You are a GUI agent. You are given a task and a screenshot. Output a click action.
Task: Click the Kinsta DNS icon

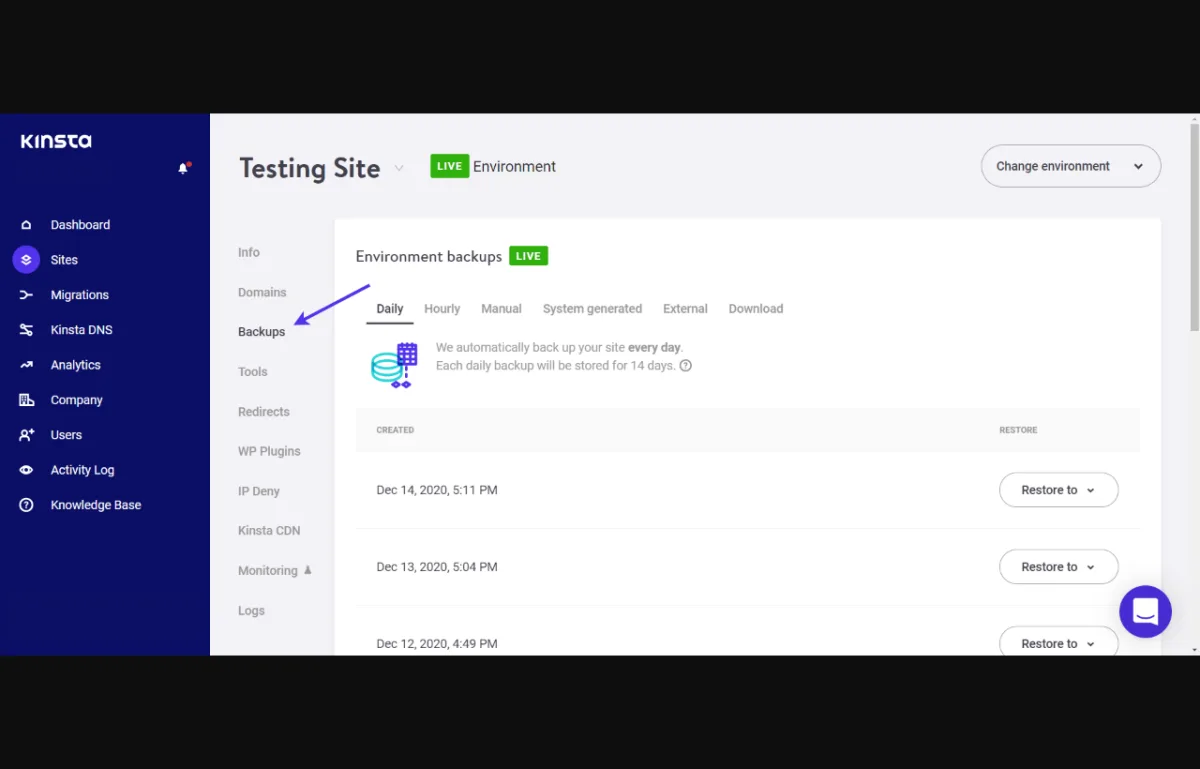(x=26, y=330)
